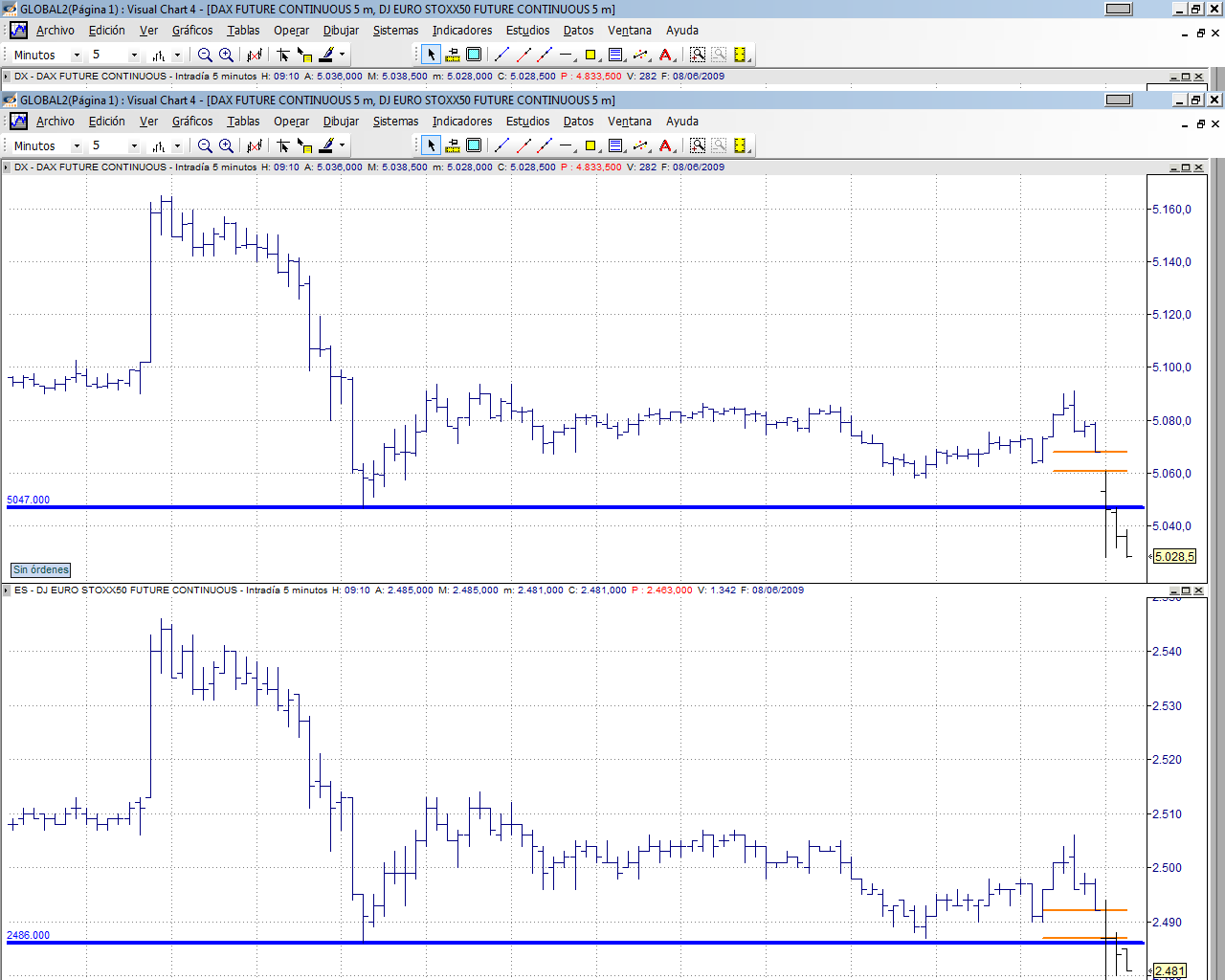Open the Indicadores menu in the lower menu bar
This screenshot has height=980, width=1225.
coord(462,122)
